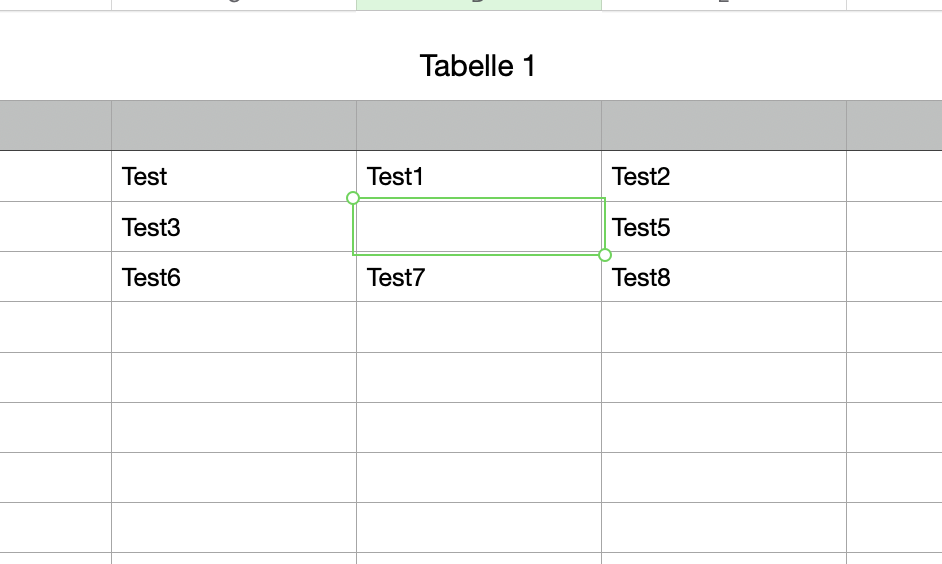Select the Test2 cell

723,177
